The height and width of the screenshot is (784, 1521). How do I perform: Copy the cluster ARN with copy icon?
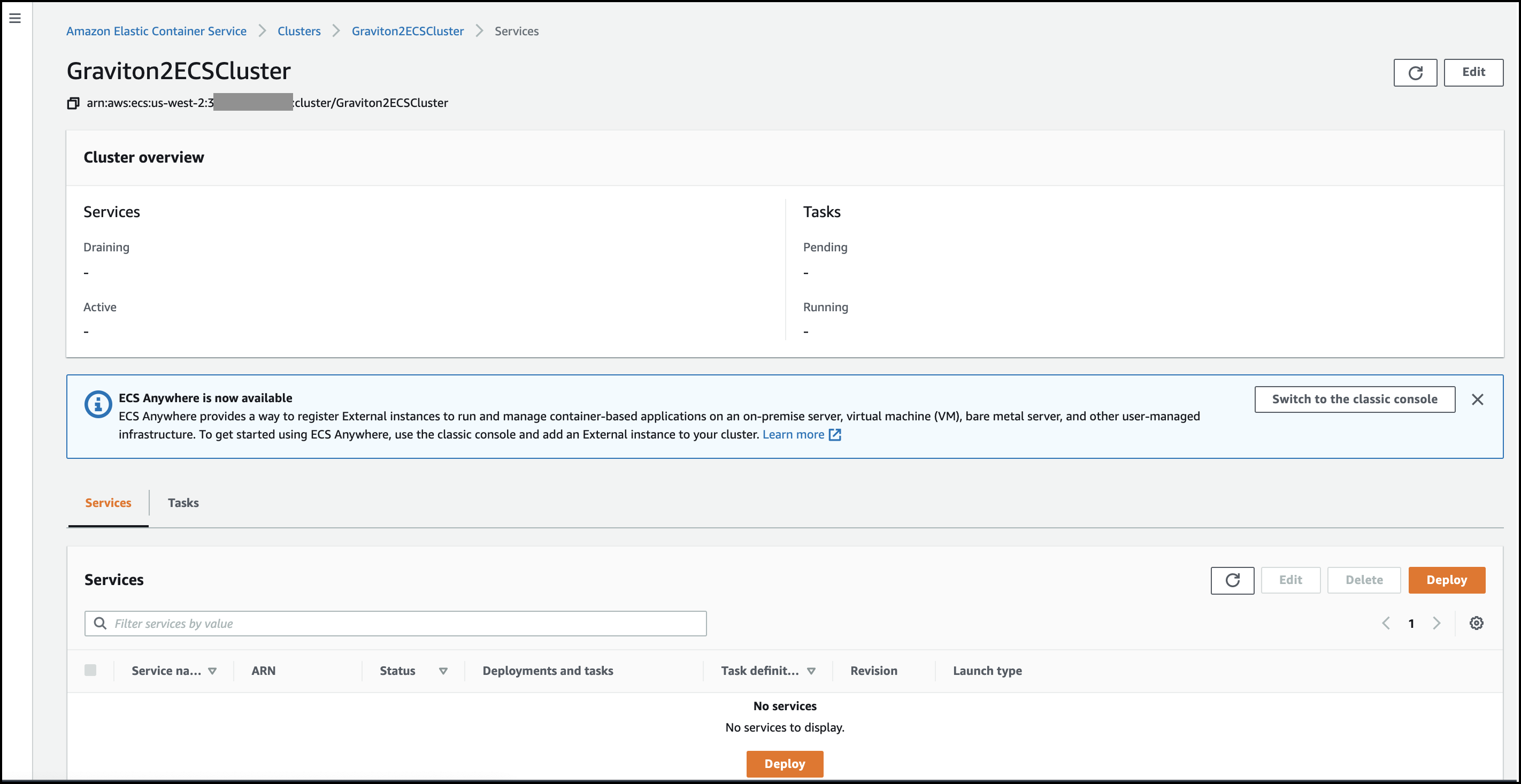73,103
